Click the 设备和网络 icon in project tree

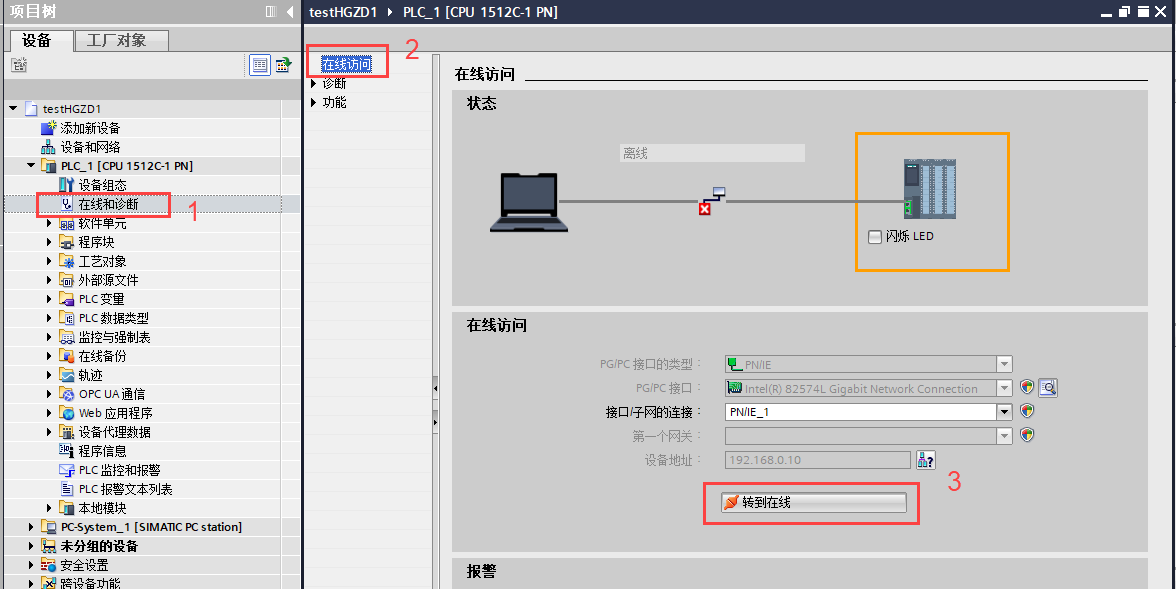[47, 146]
